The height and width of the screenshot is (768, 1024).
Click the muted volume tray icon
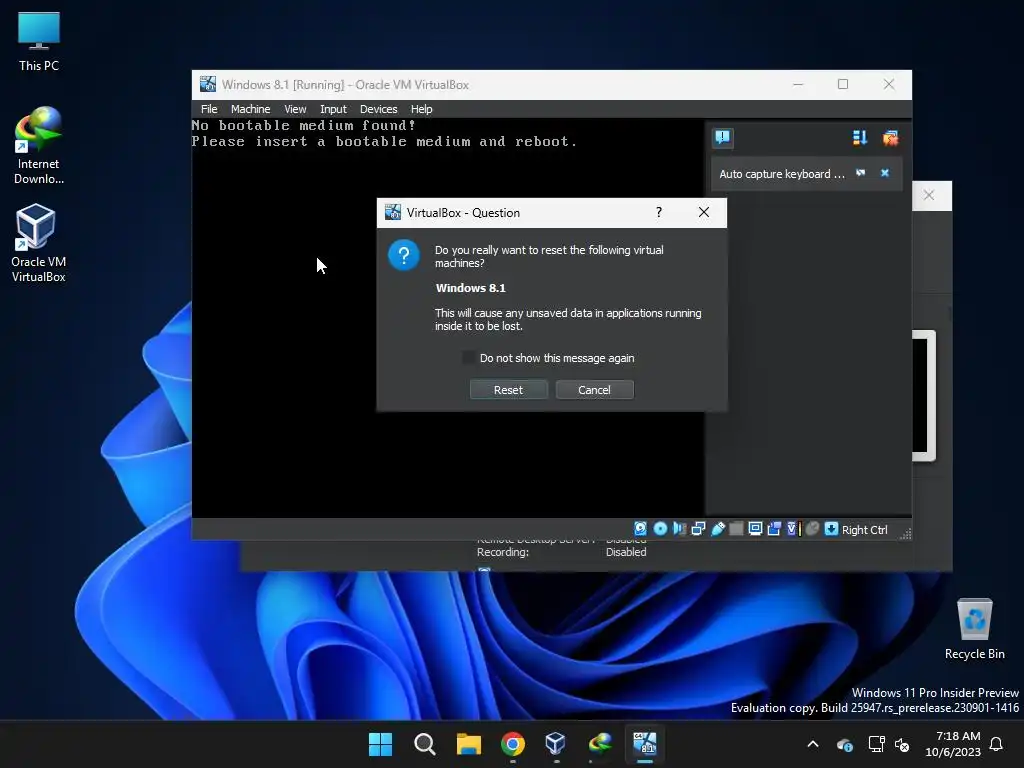[x=902, y=744]
